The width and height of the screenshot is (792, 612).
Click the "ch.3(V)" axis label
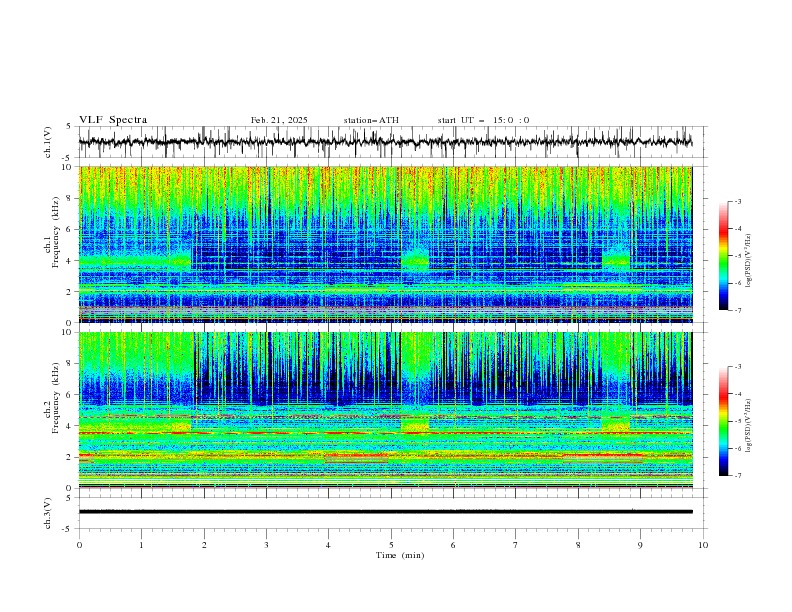[x=48, y=513]
